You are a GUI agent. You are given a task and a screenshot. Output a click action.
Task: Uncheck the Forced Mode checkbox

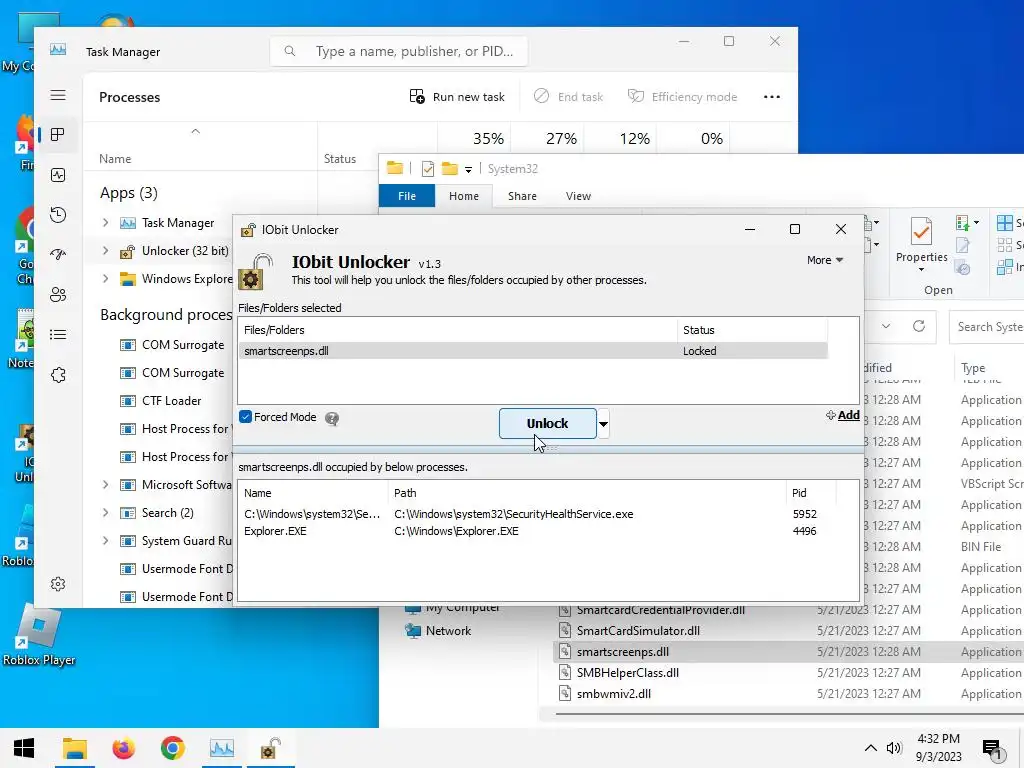[x=246, y=417]
